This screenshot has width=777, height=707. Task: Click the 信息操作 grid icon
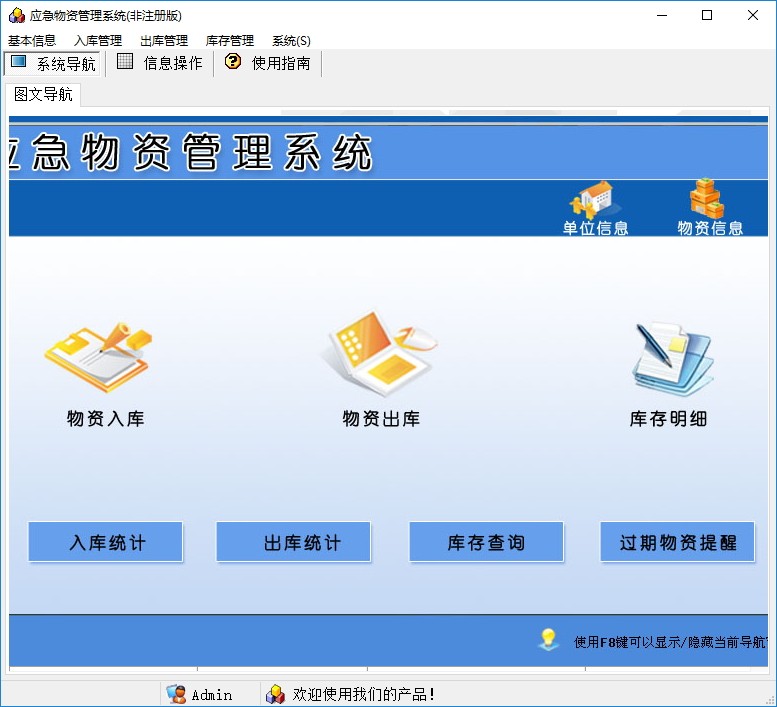pos(125,61)
